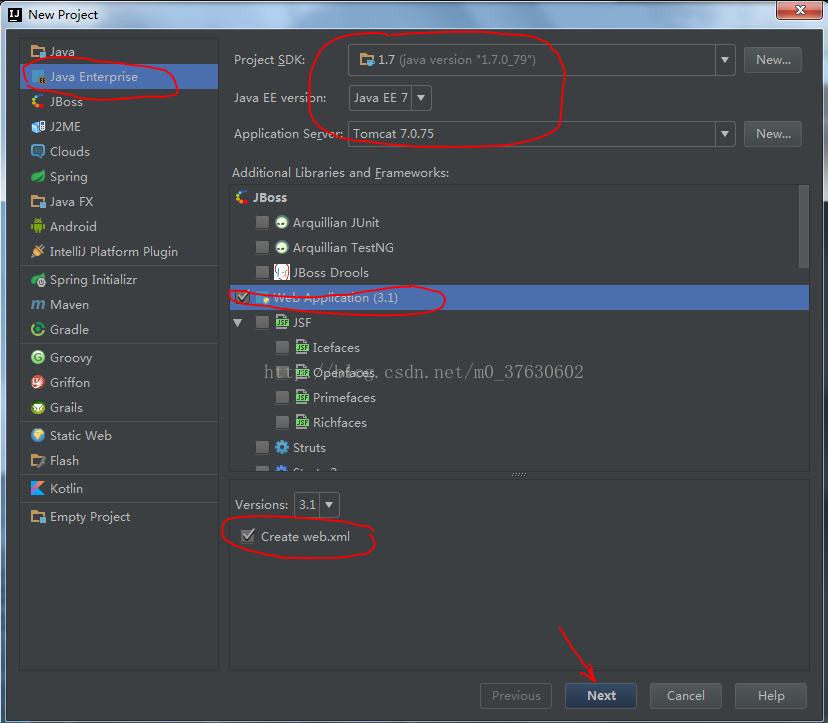Check the JSF framework checkbox
The width and height of the screenshot is (828, 723).
[262, 322]
